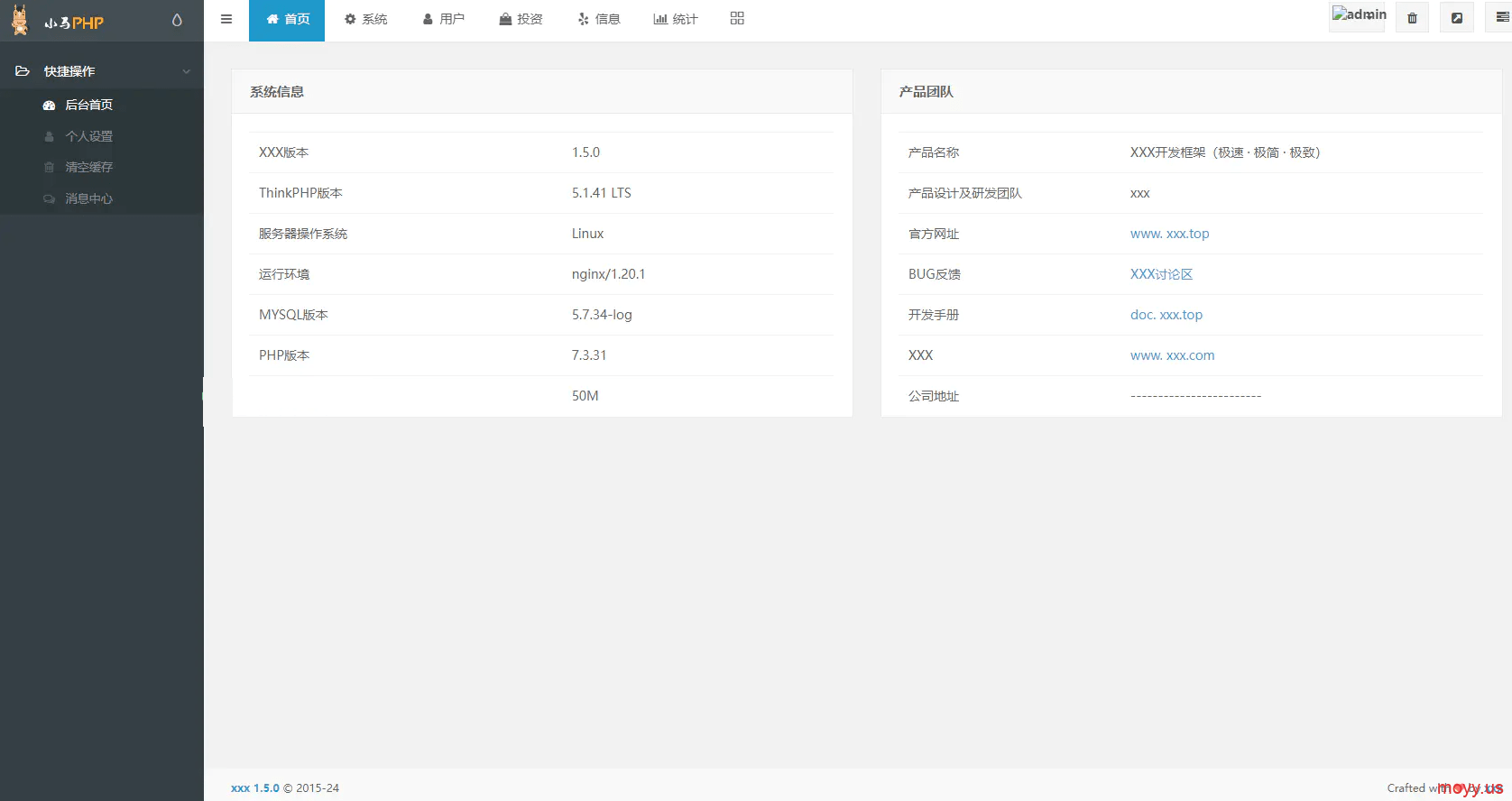Open the doc.xxx.top manual link
This screenshot has width=1512, height=801.
pyautogui.click(x=1166, y=315)
